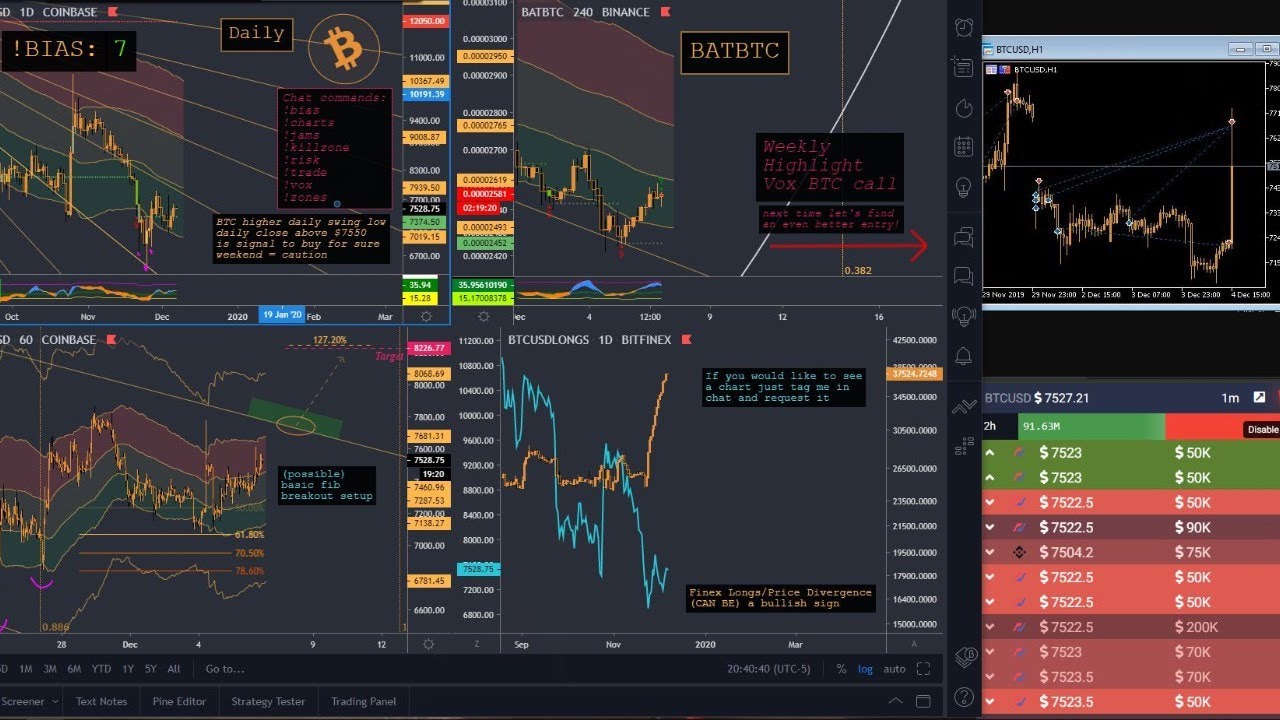The height and width of the screenshot is (720, 1280).
Task: Expand the $7504.2 $75K trade row chevron
Action: coord(990,552)
